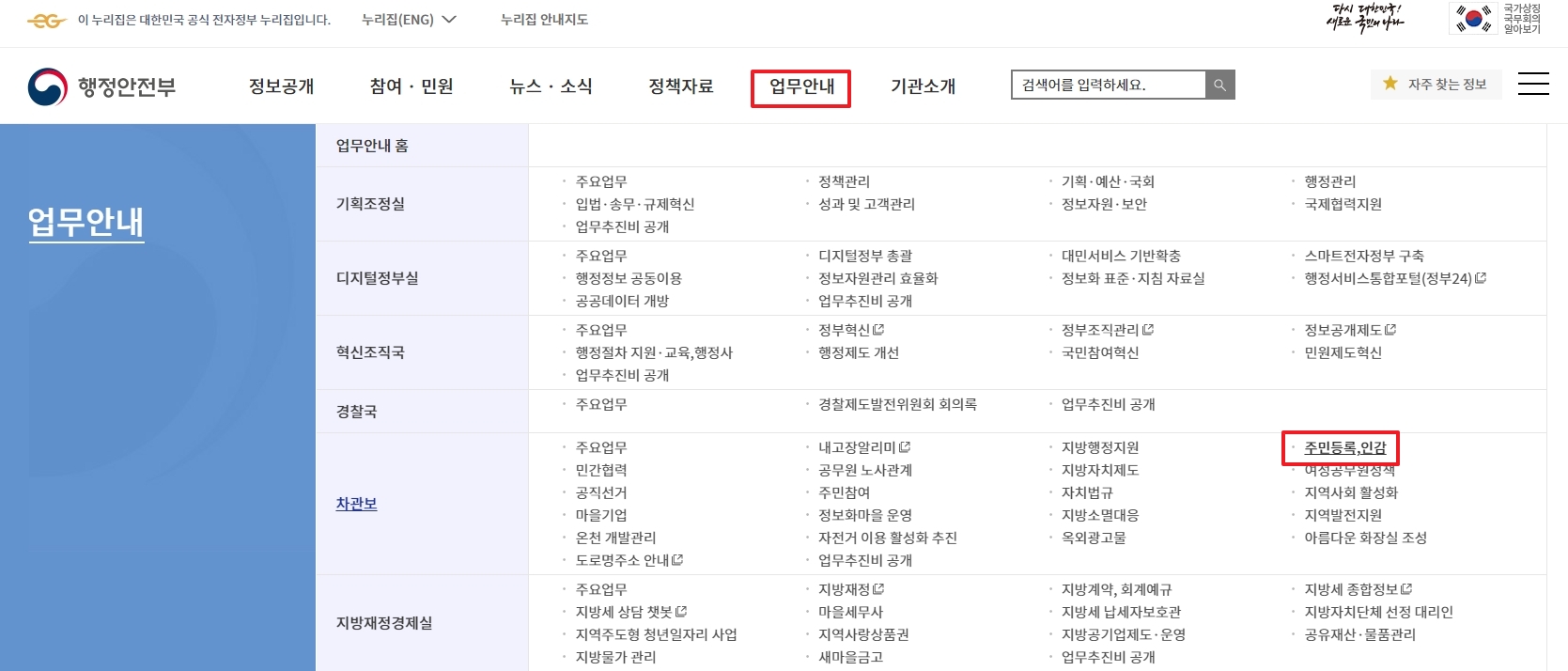
Task: Open 정부혁신 external link
Action: coord(850,330)
